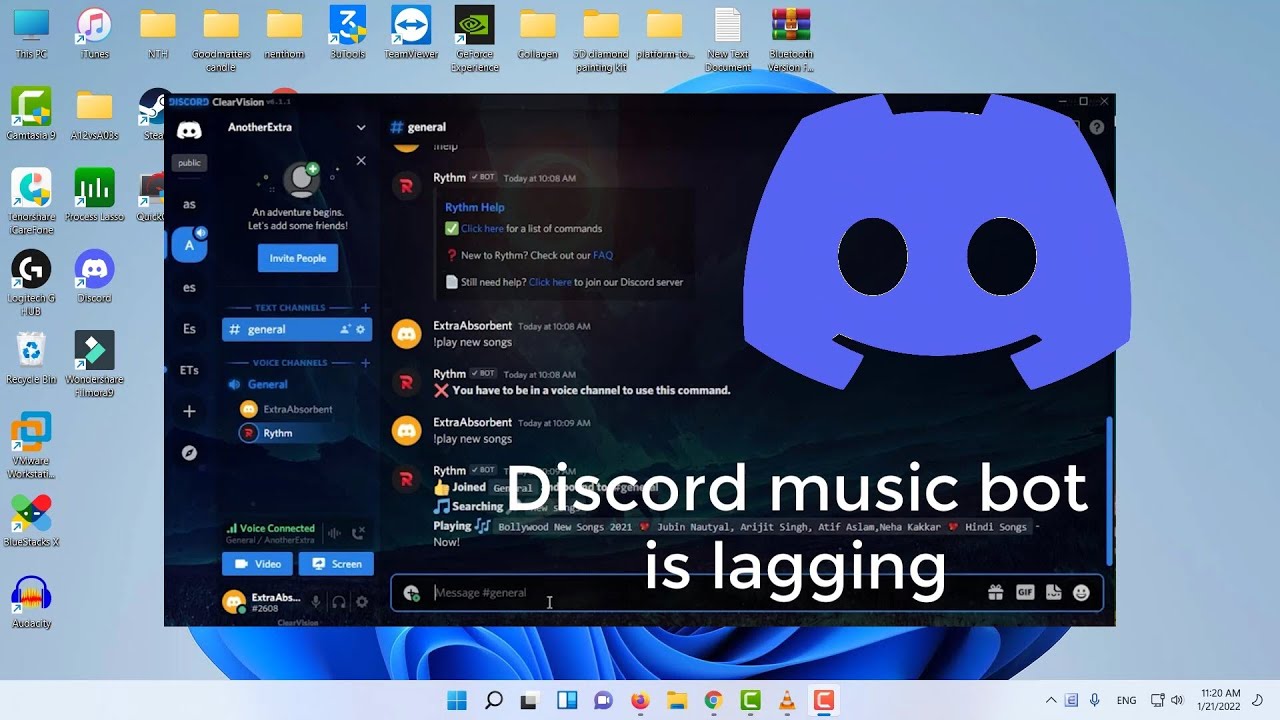Dismiss the 'An adventure begins' invite prompt
Viewport: 1280px width, 720px height.
pyautogui.click(x=361, y=161)
